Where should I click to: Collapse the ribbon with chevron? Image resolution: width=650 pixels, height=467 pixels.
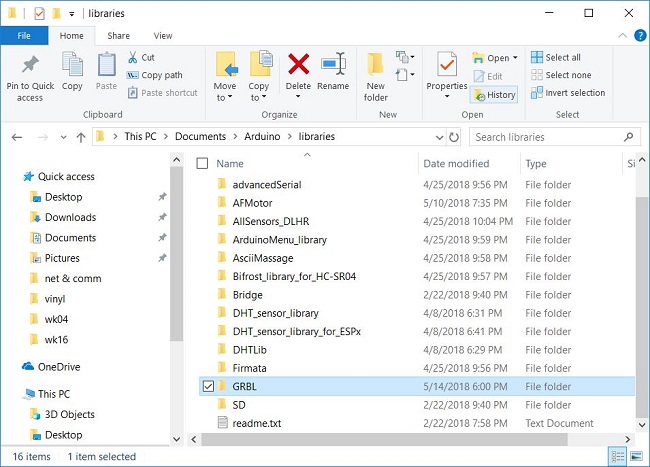coord(622,36)
